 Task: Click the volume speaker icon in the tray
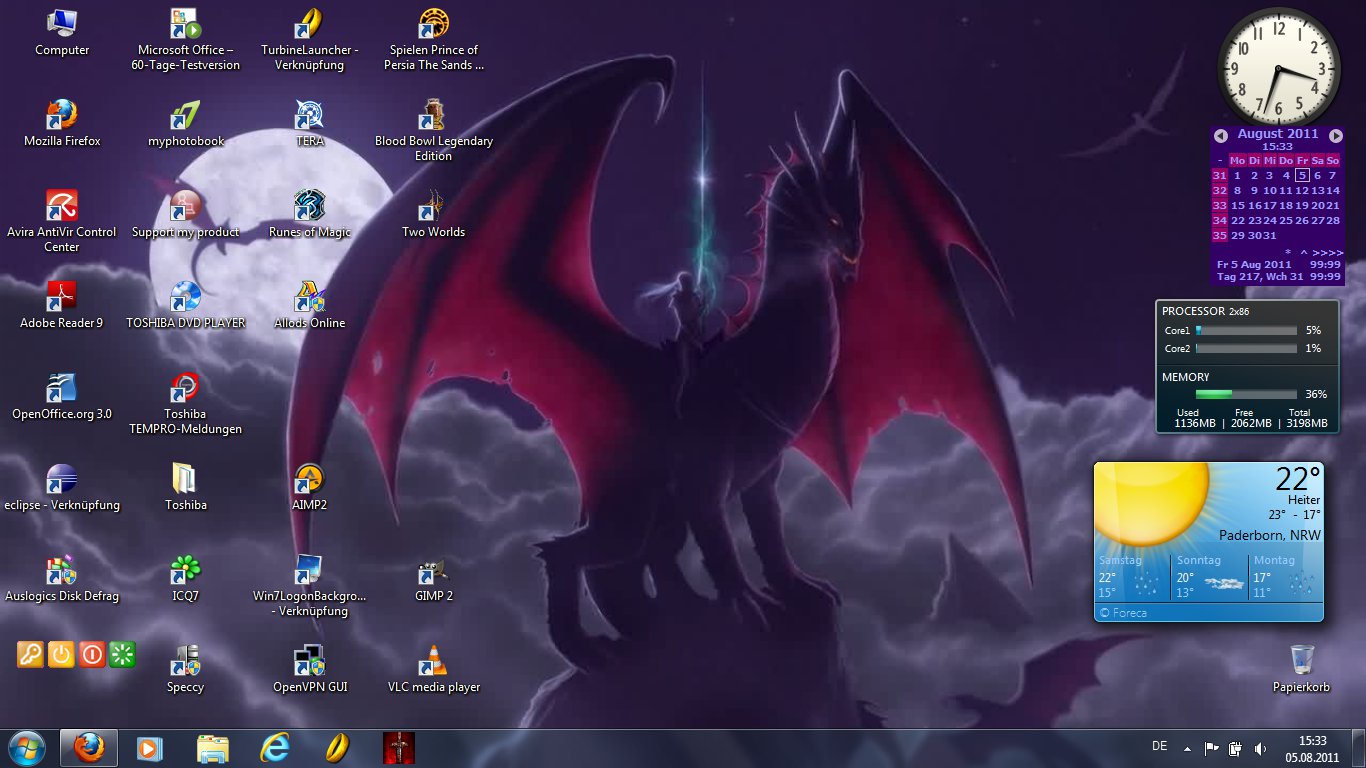pyautogui.click(x=1261, y=748)
